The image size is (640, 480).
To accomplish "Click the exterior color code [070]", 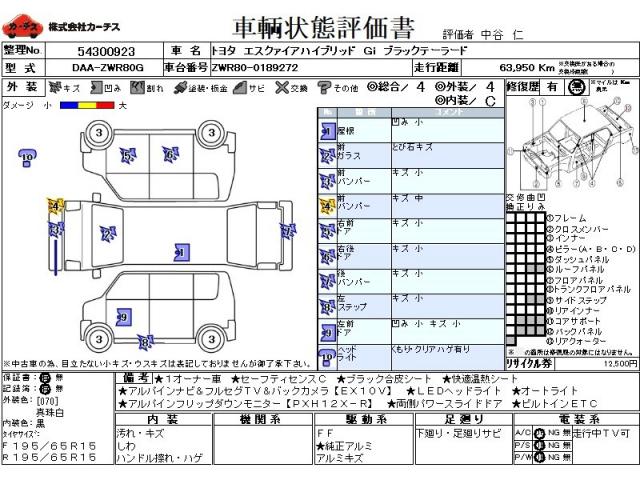I will click(x=47, y=401).
